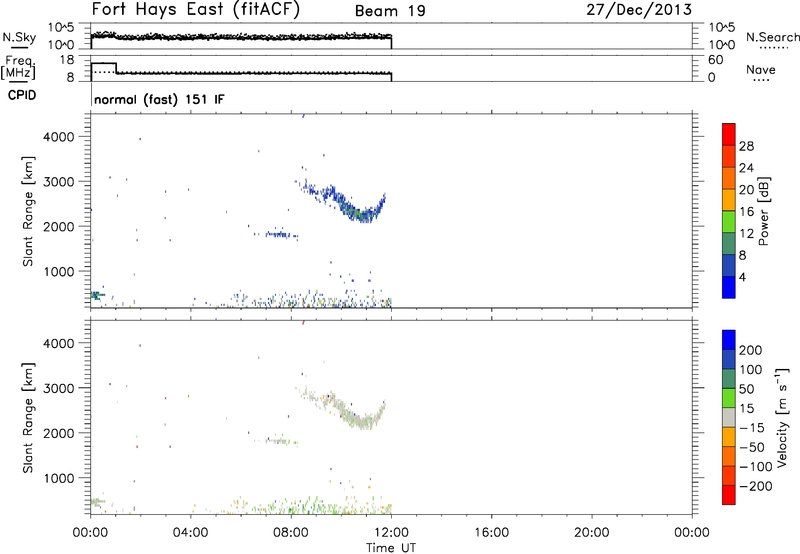Click the '28' value on the Power color bar
The width and height of the screenshot is (800, 554).
tap(746, 146)
